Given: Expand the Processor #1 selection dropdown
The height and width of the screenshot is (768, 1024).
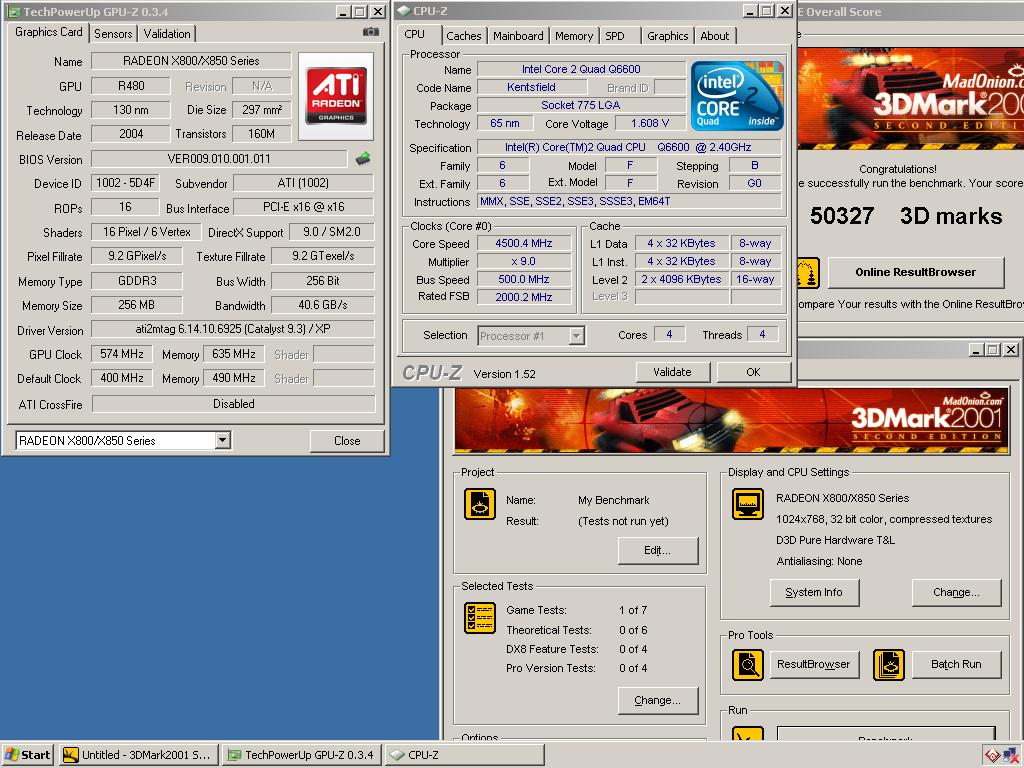Looking at the screenshot, I should [x=576, y=336].
